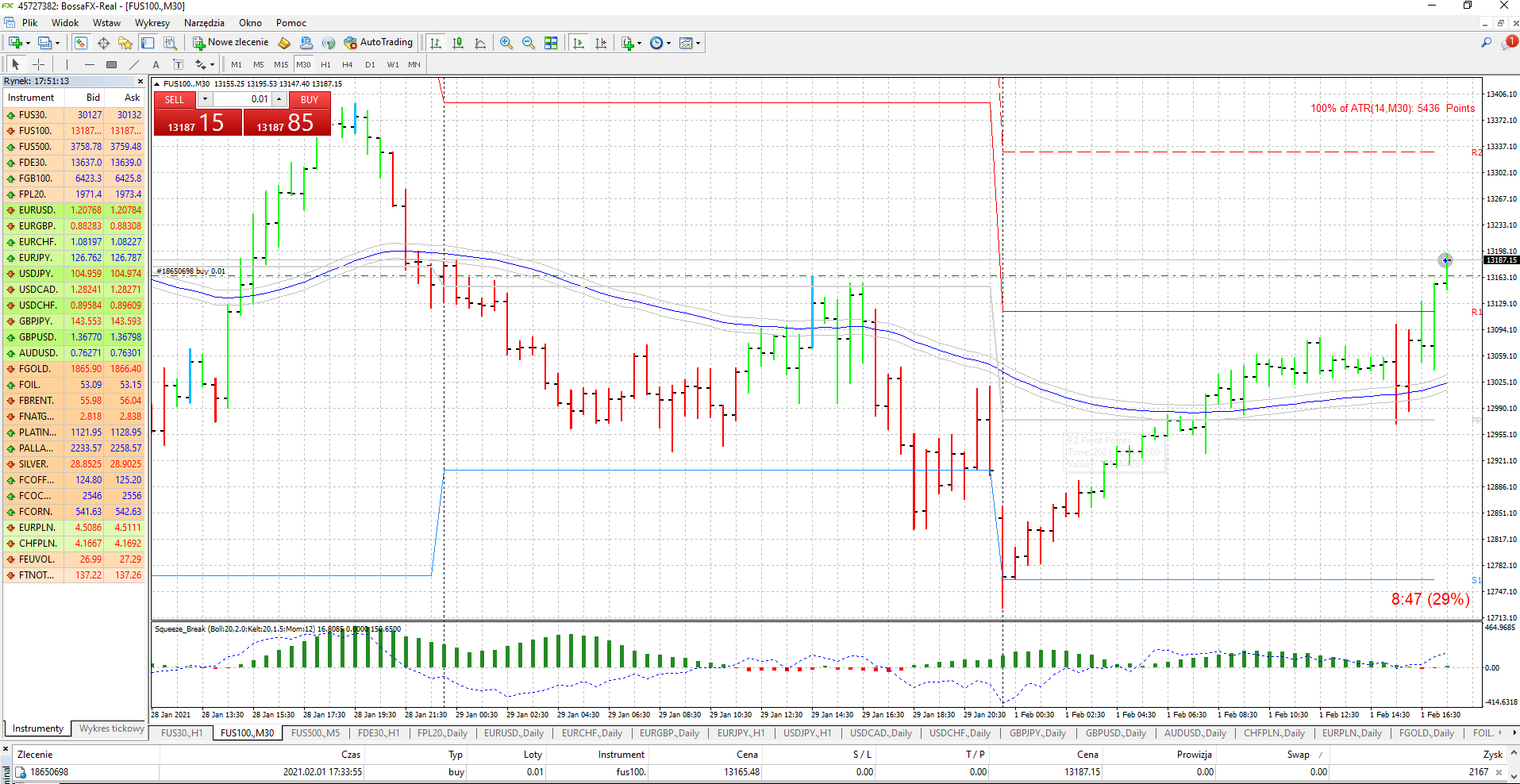Switch chart to candlestick view
This screenshot has height=784, width=1520.
(458, 43)
